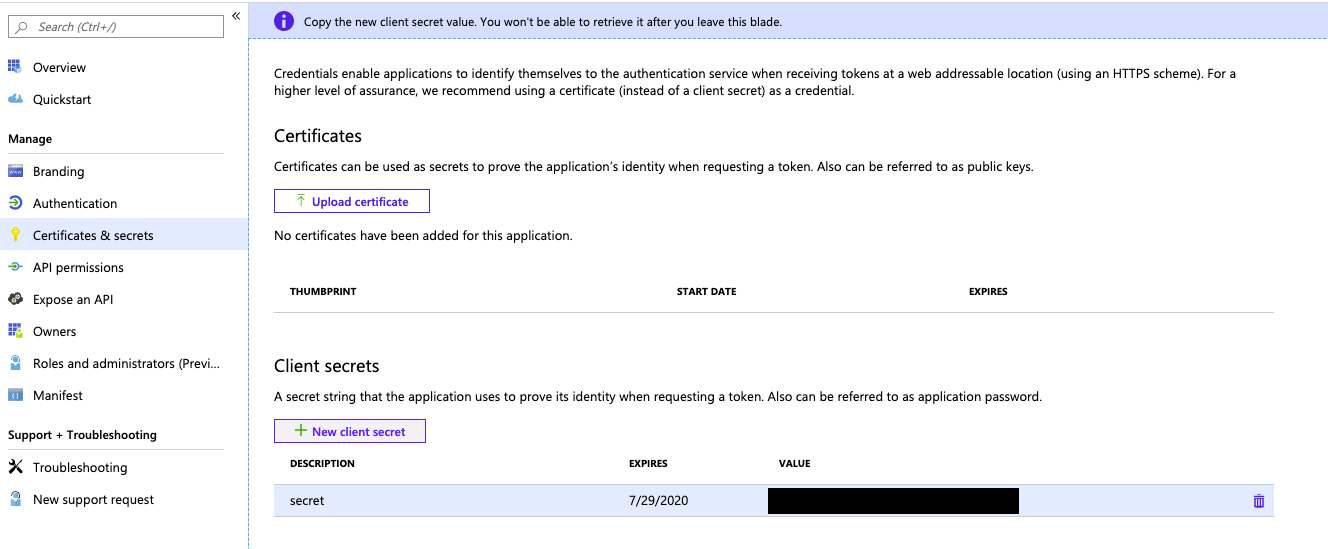Collapse the sidebar with double chevron
1328x549 pixels.
236,16
